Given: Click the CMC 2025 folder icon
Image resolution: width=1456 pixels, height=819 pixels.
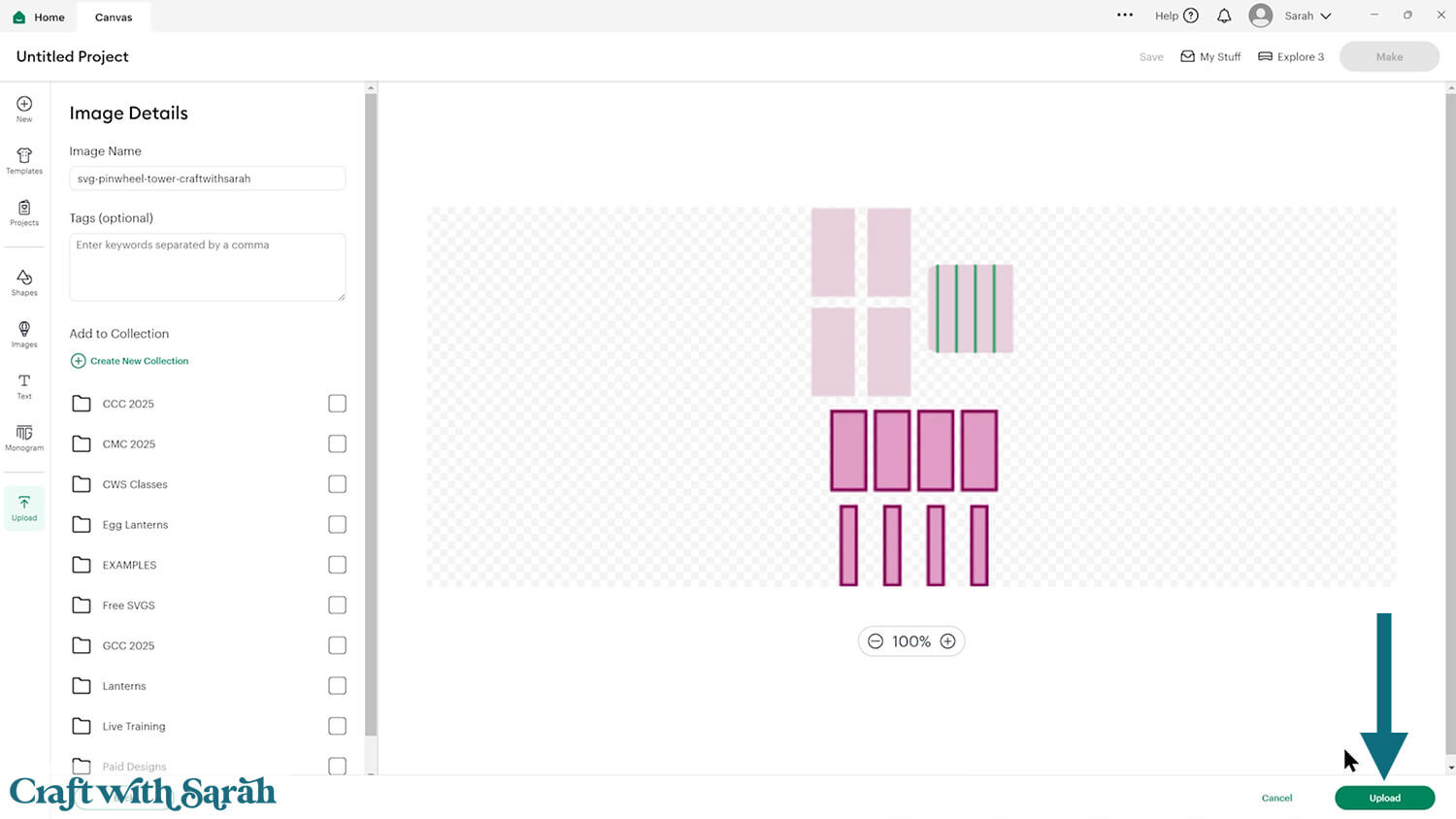Looking at the screenshot, I should 82,444.
